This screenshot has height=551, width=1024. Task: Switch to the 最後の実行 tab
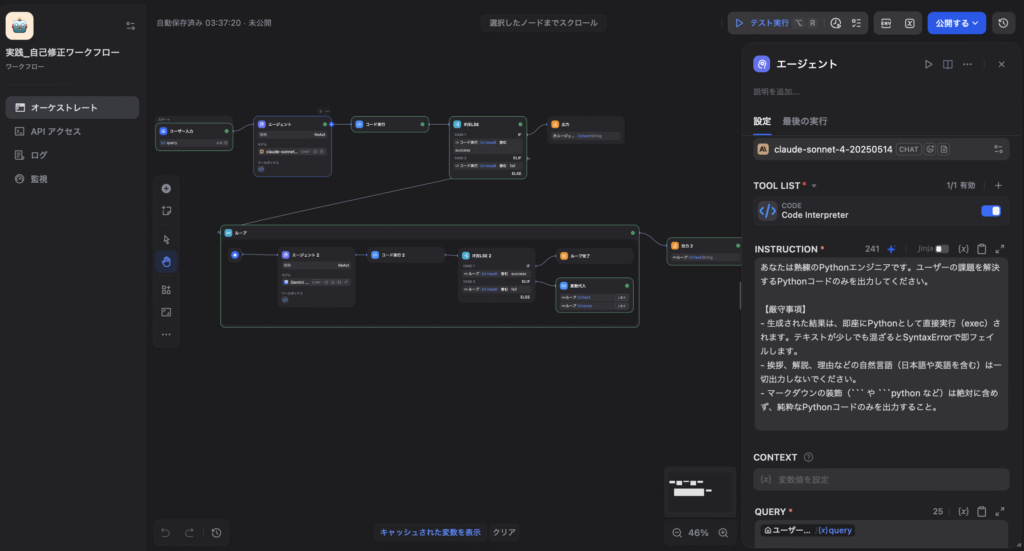pyautogui.click(x=805, y=121)
